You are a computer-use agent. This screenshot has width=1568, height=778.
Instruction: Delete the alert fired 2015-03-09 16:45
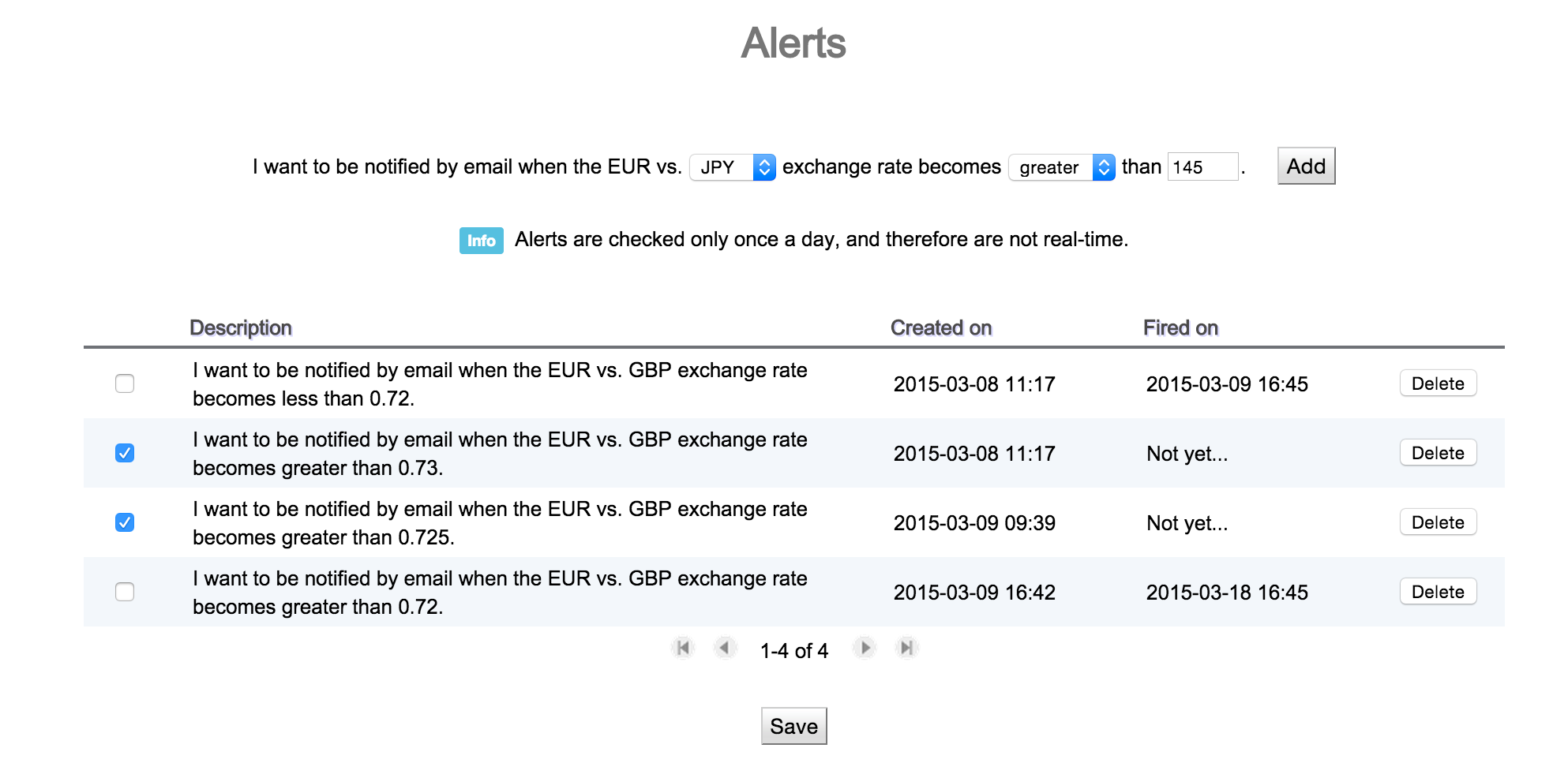click(1438, 383)
